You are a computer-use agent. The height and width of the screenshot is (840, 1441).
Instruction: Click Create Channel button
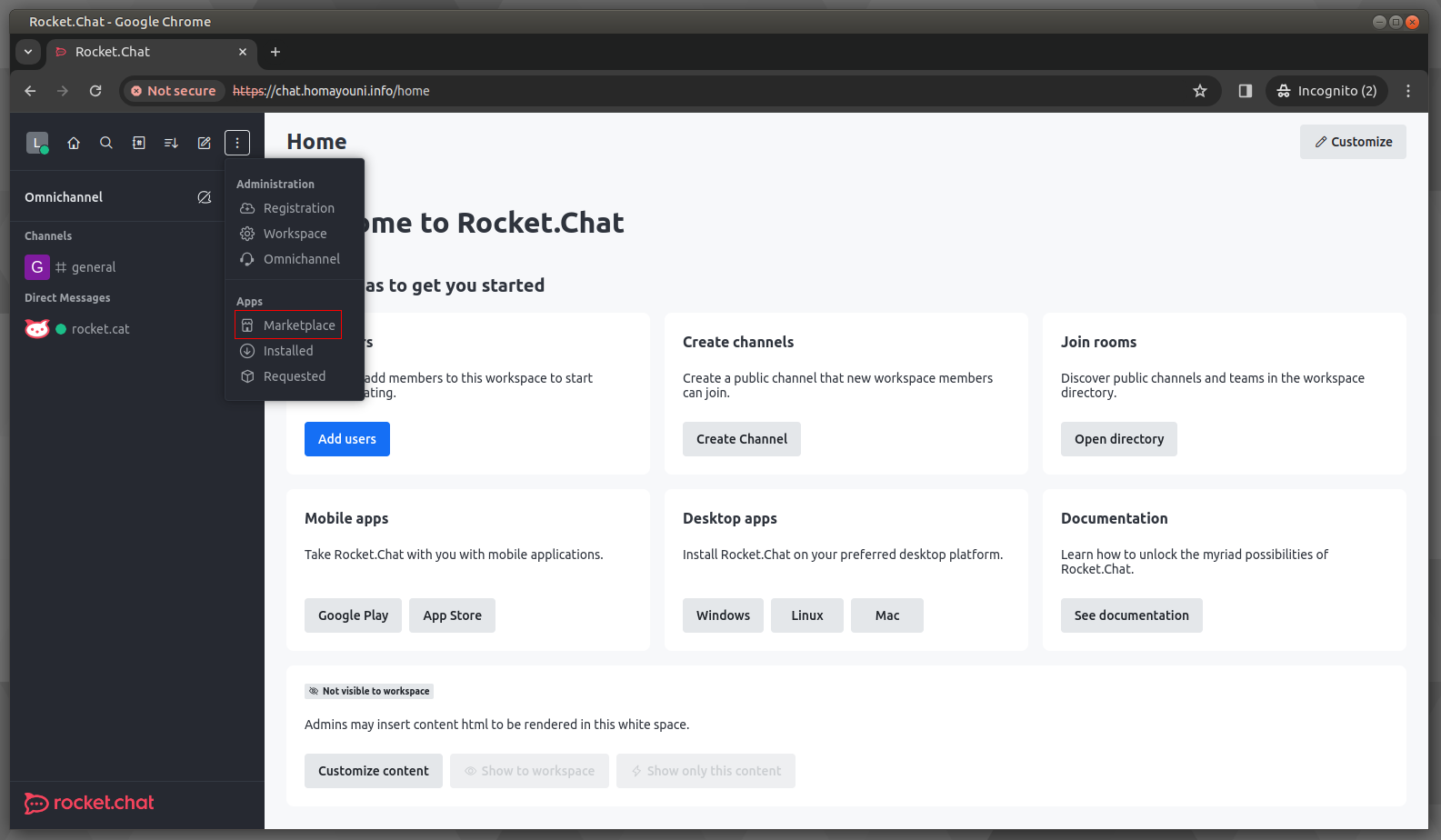click(x=742, y=439)
